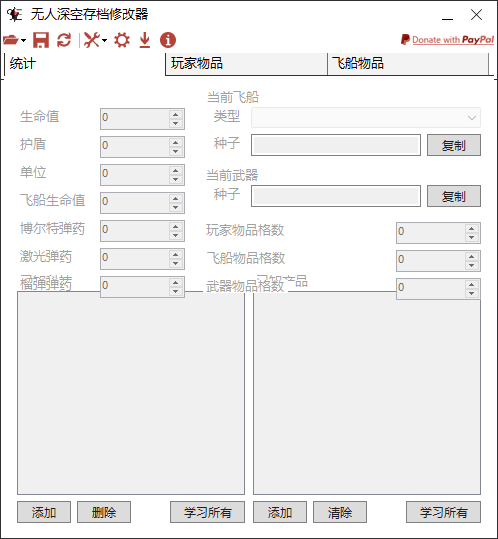
Task: Click the current ship 种子 field
Action: pos(336,145)
